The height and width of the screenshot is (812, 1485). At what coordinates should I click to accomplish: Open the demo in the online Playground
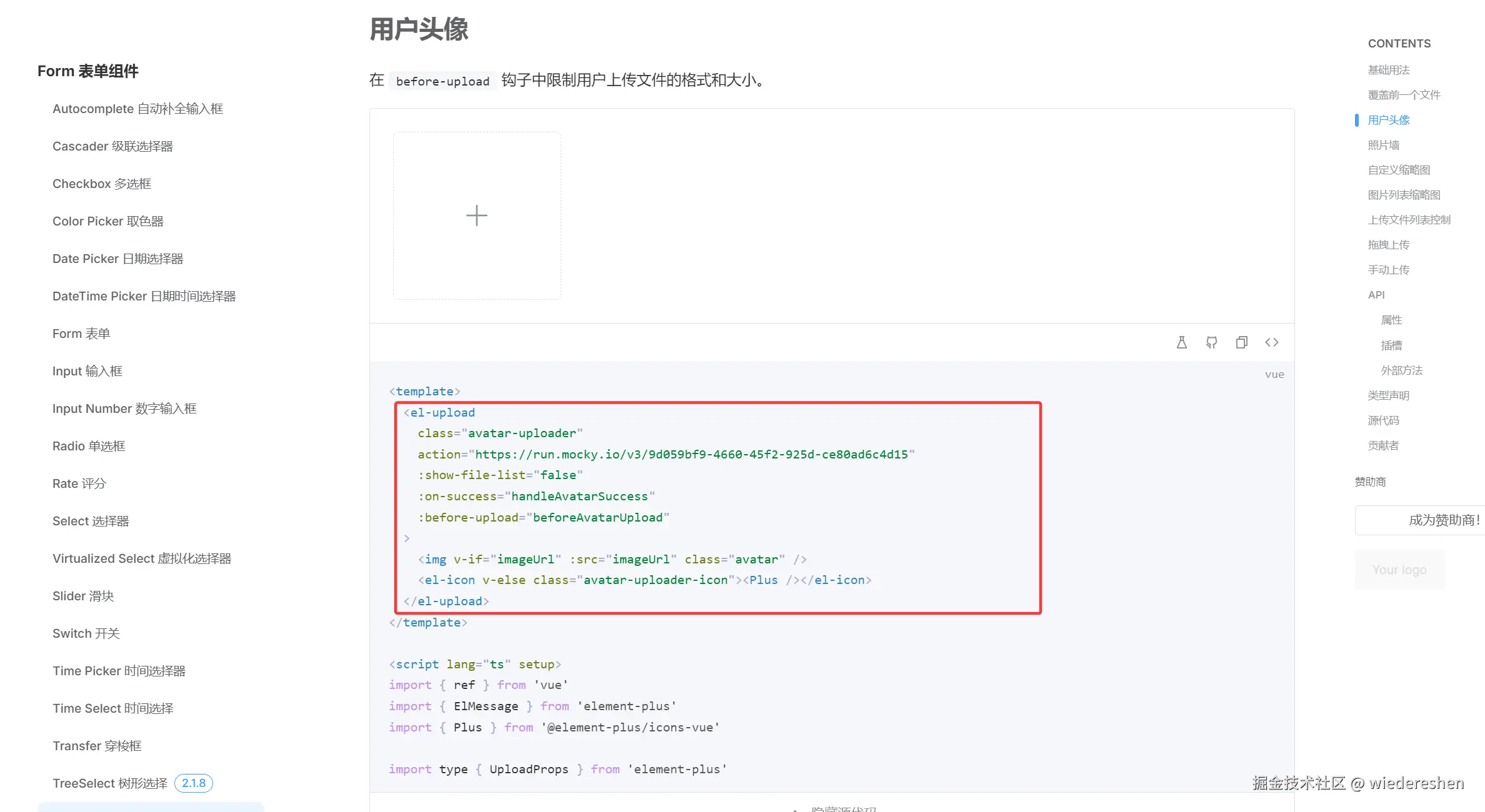1181,342
